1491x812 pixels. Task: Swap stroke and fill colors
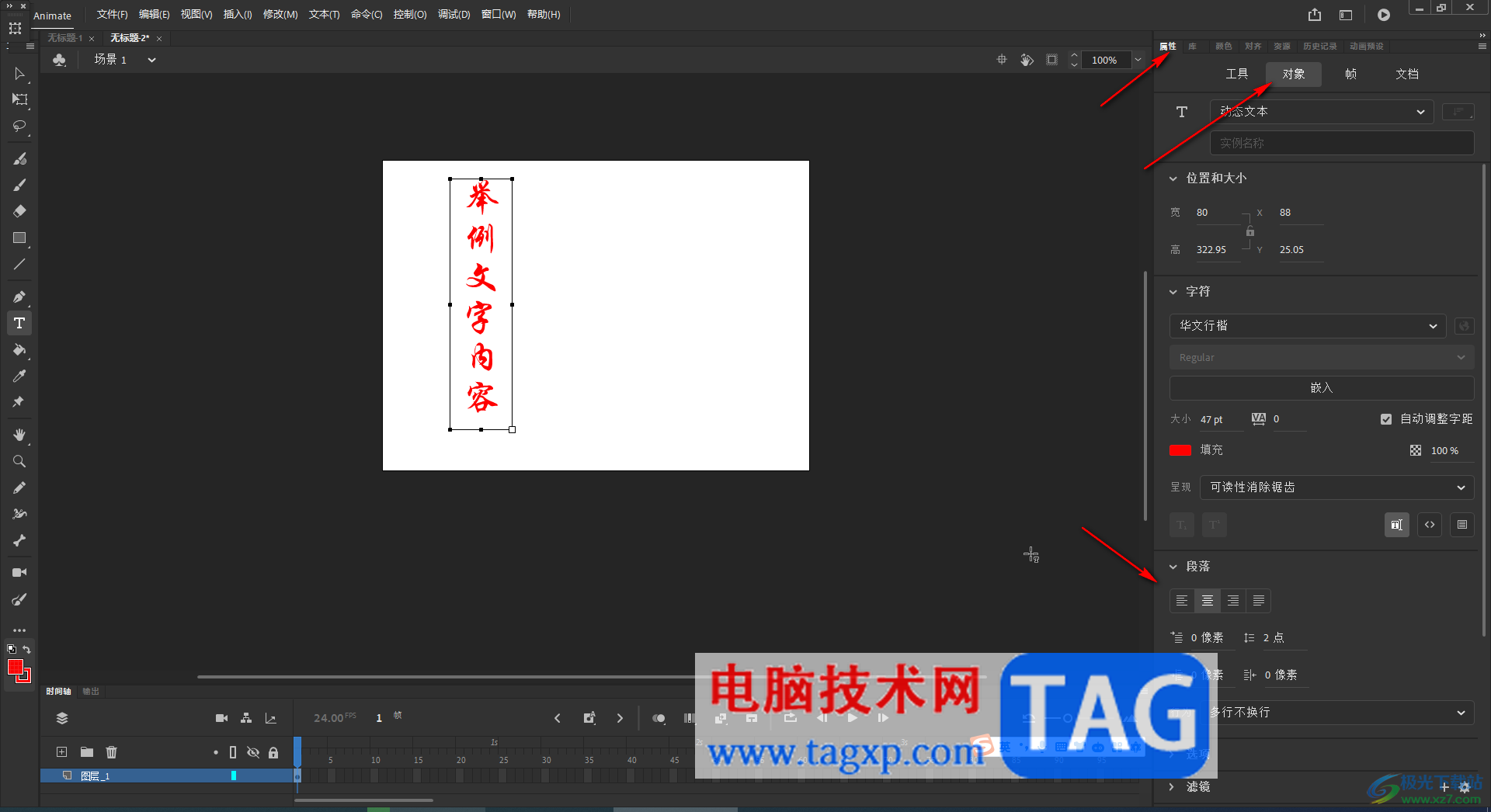pos(27,649)
